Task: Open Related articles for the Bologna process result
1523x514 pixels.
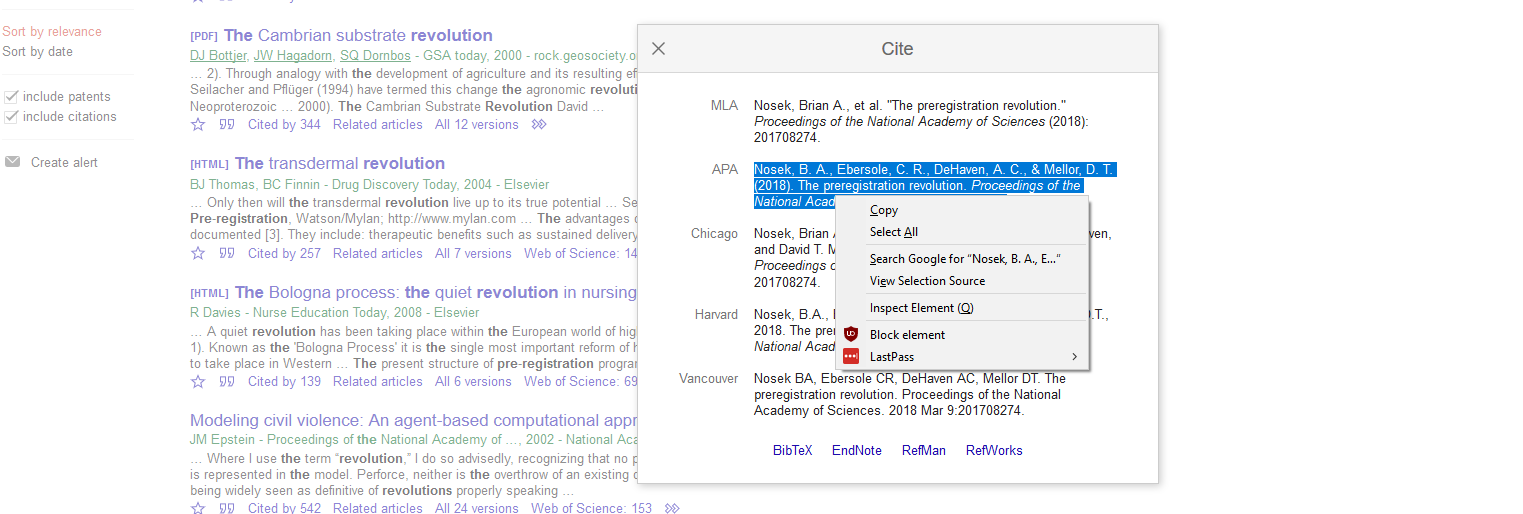Action: coord(378,382)
